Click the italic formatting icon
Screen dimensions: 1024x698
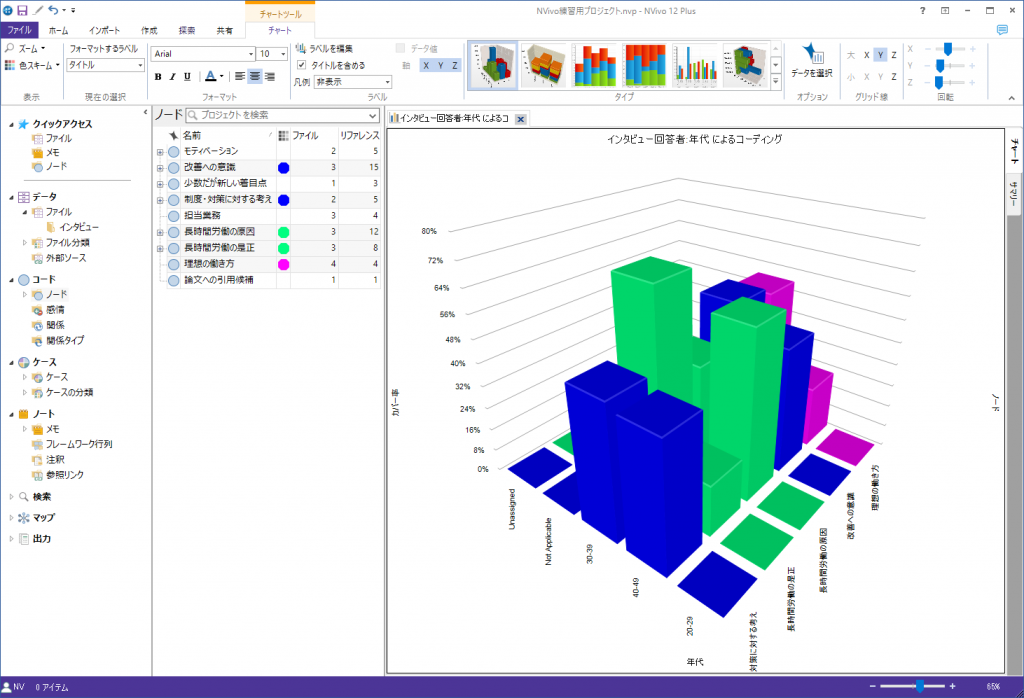(172, 76)
